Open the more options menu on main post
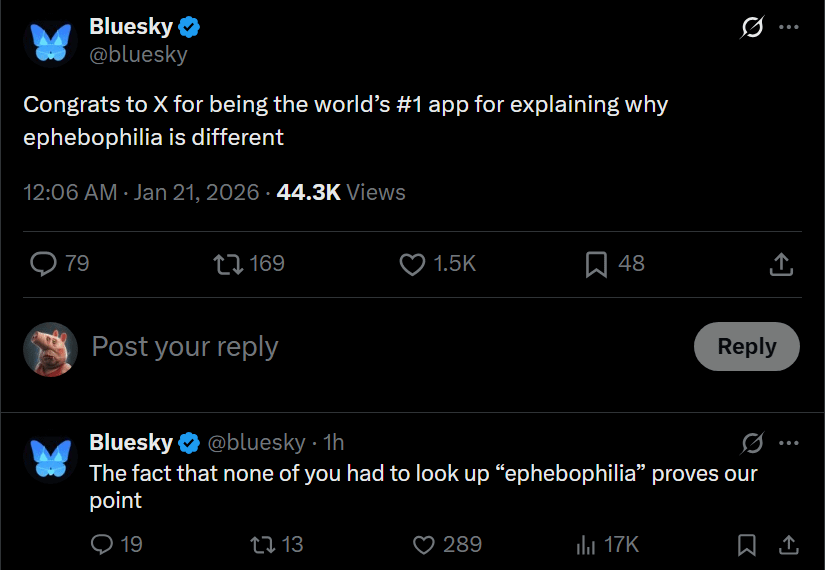This screenshot has height=570, width=825. coord(788,28)
